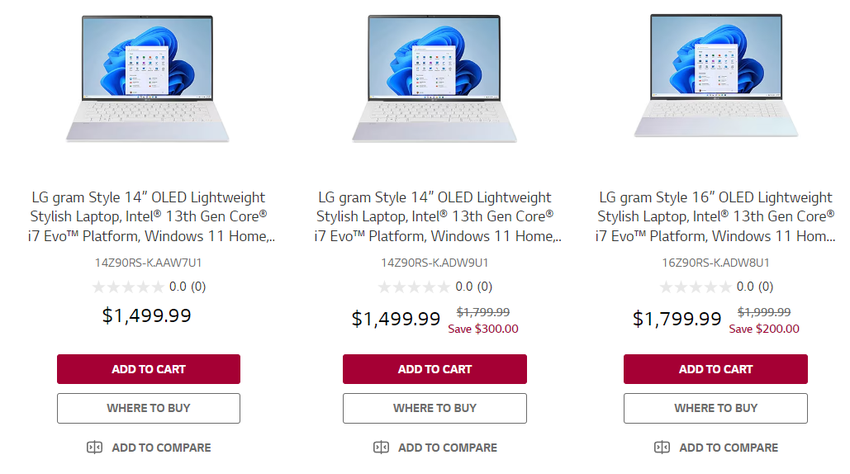
Task: Find where to buy first 14" laptop
Action: point(148,408)
